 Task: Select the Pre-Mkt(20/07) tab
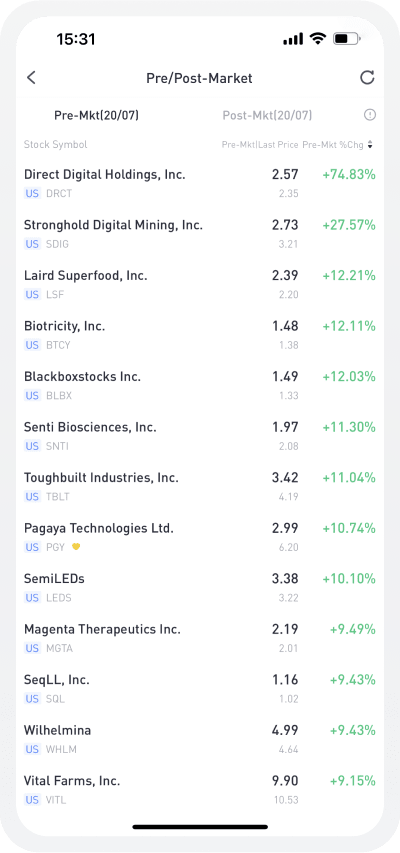tap(96, 115)
